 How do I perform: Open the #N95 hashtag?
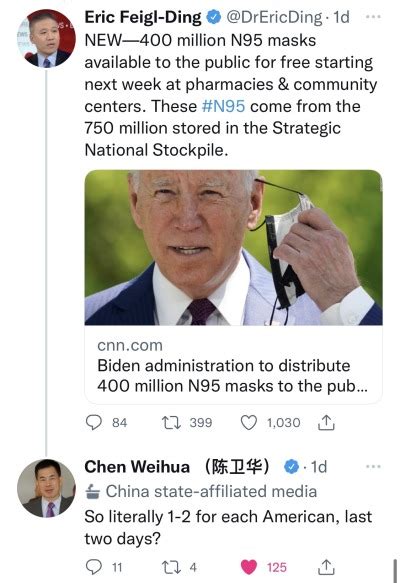(x=223, y=106)
